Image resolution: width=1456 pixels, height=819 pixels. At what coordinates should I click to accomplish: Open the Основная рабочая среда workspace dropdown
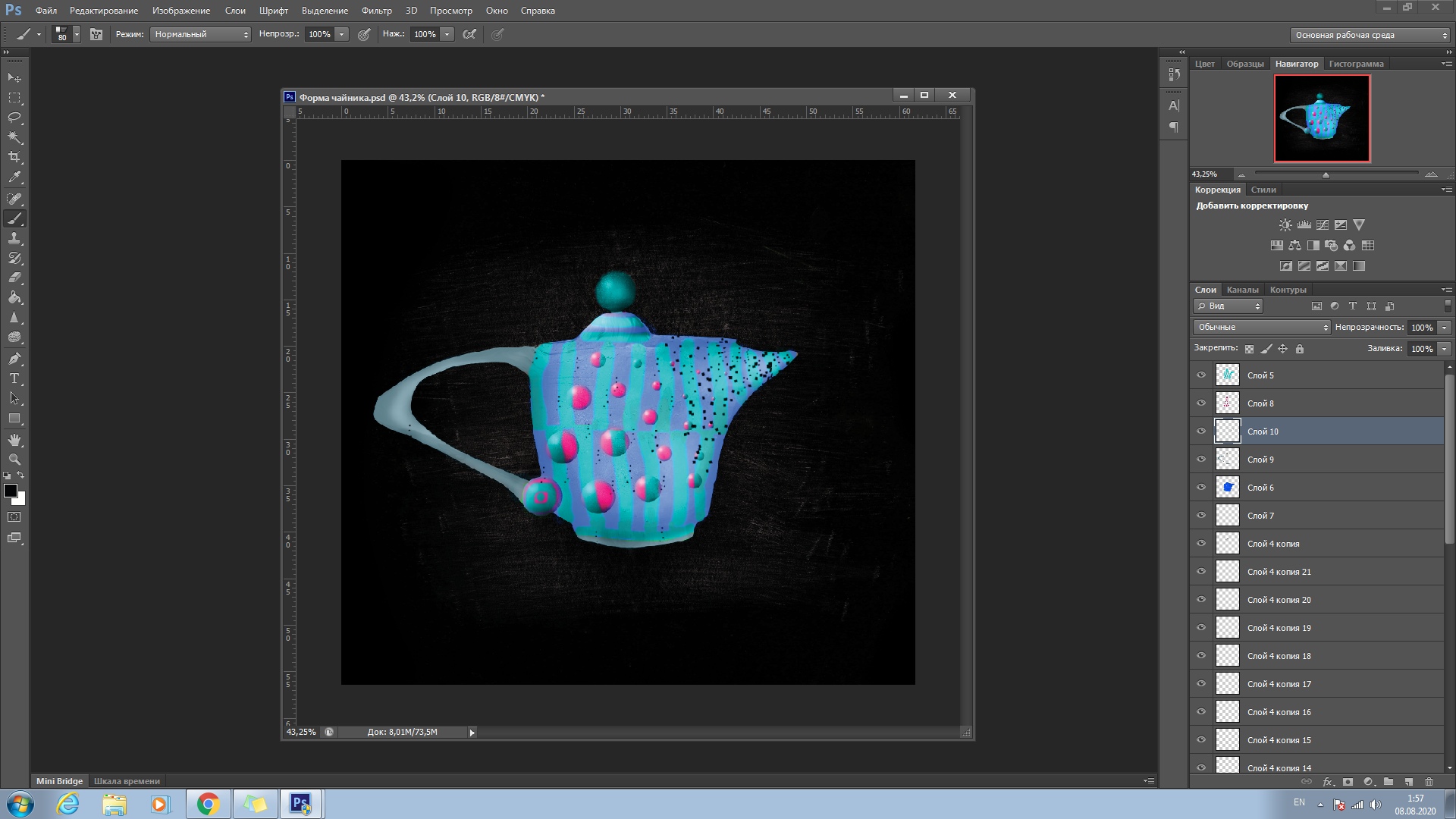[1370, 35]
